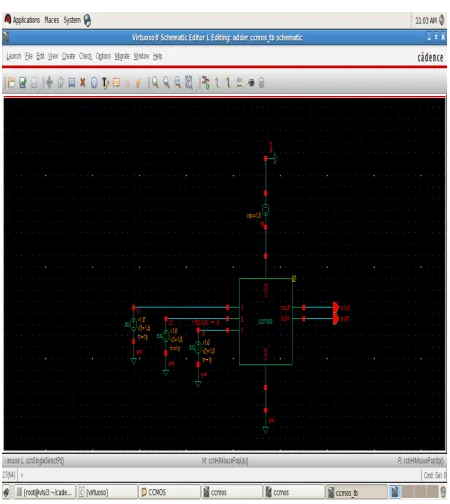The width and height of the screenshot is (450, 504).
Task: Open the Window menu
Action: (141, 56)
